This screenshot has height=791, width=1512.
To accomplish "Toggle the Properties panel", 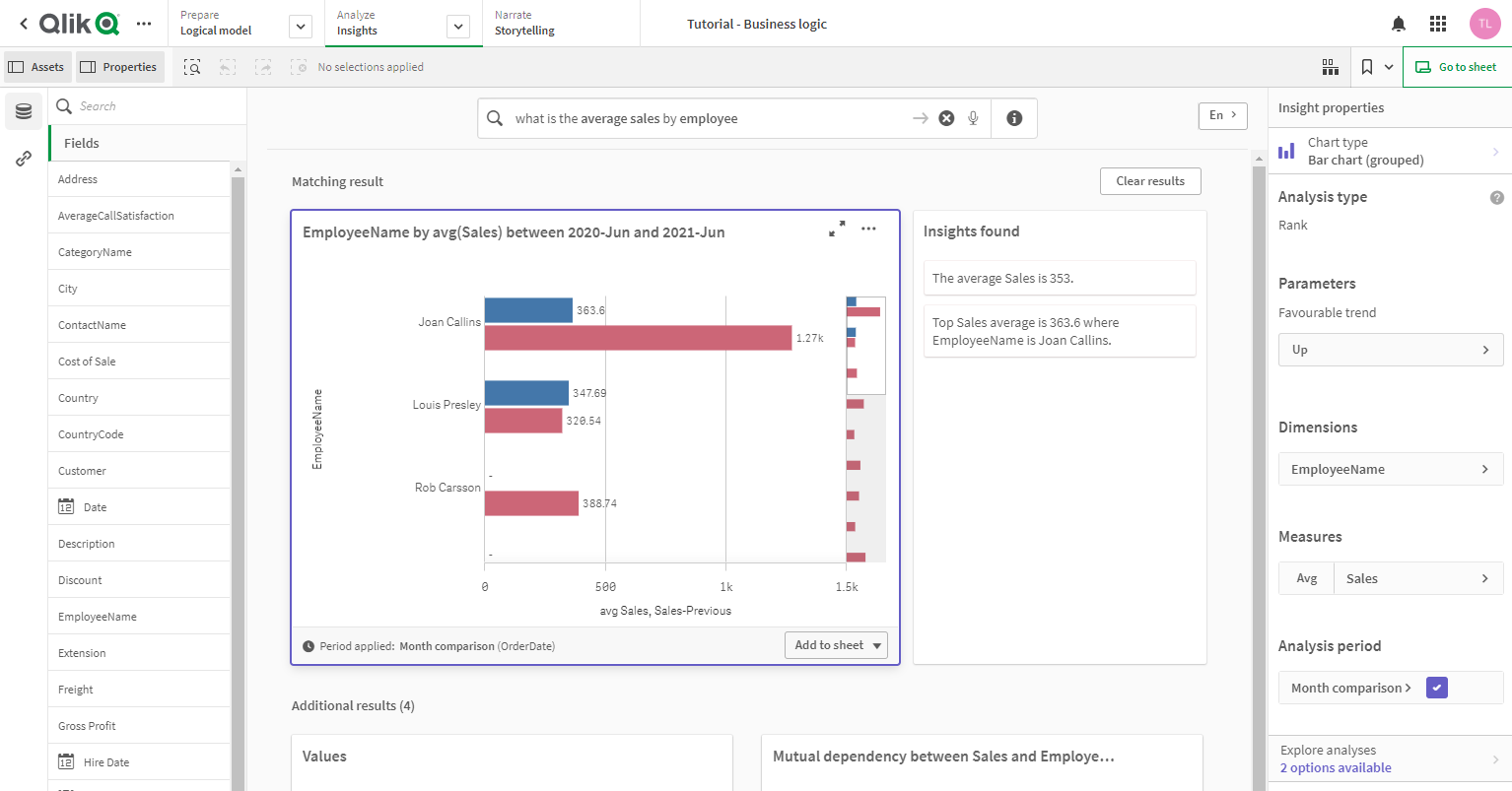I will click(119, 67).
